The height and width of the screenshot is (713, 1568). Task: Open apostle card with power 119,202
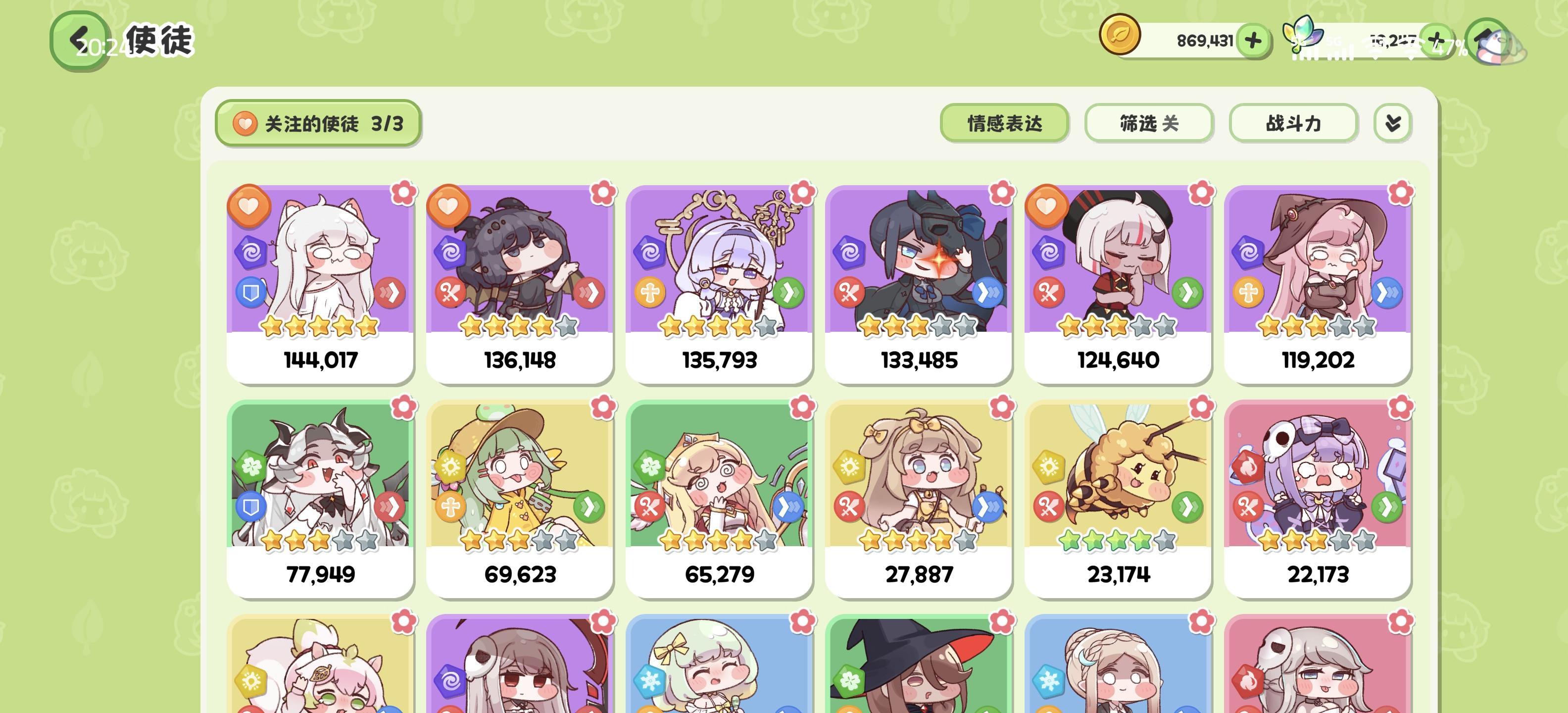pos(1318,284)
